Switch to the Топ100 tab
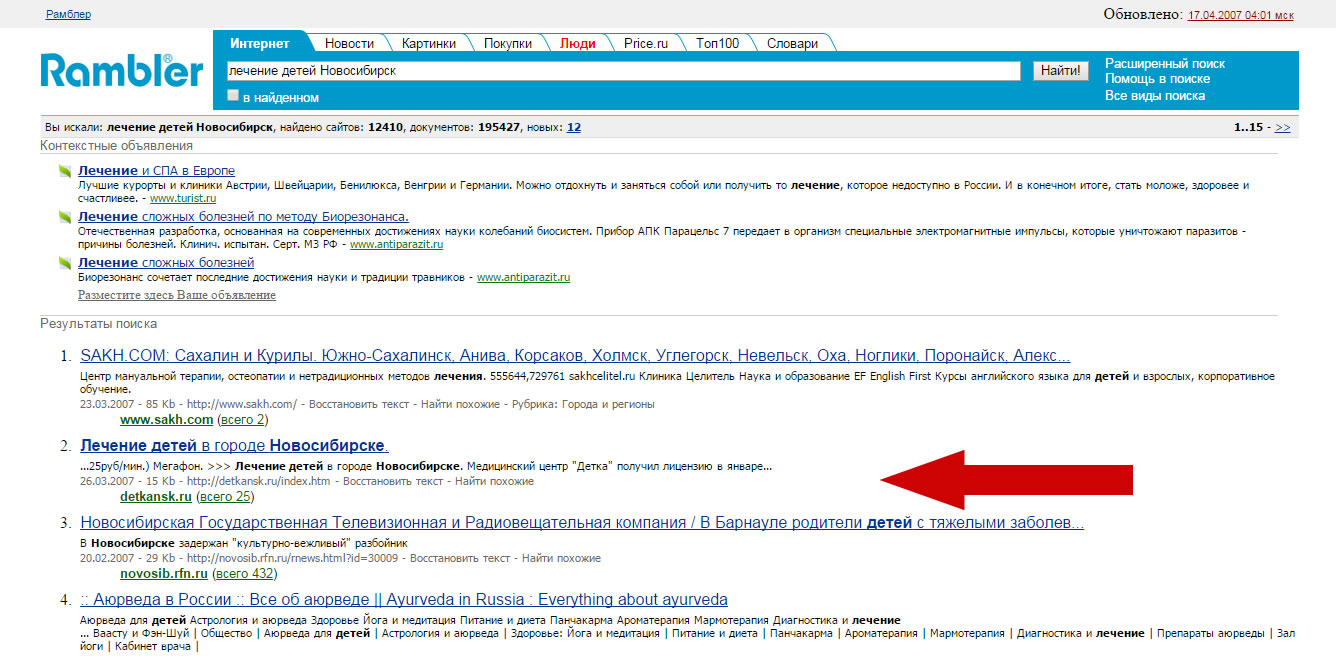This screenshot has height=656, width=1336. pyautogui.click(x=718, y=43)
